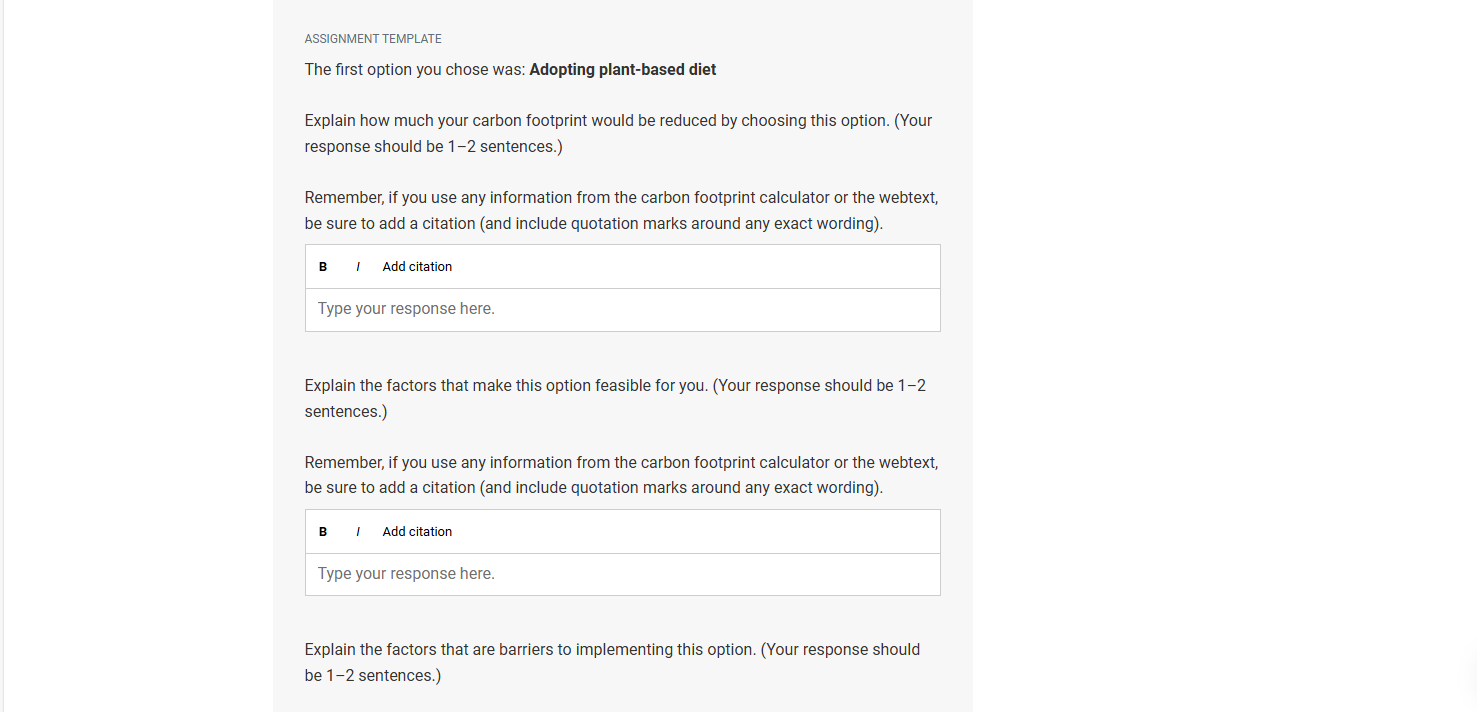Toggle Italic in the carbon footprint reduction editor
1477x712 pixels.
(x=358, y=267)
